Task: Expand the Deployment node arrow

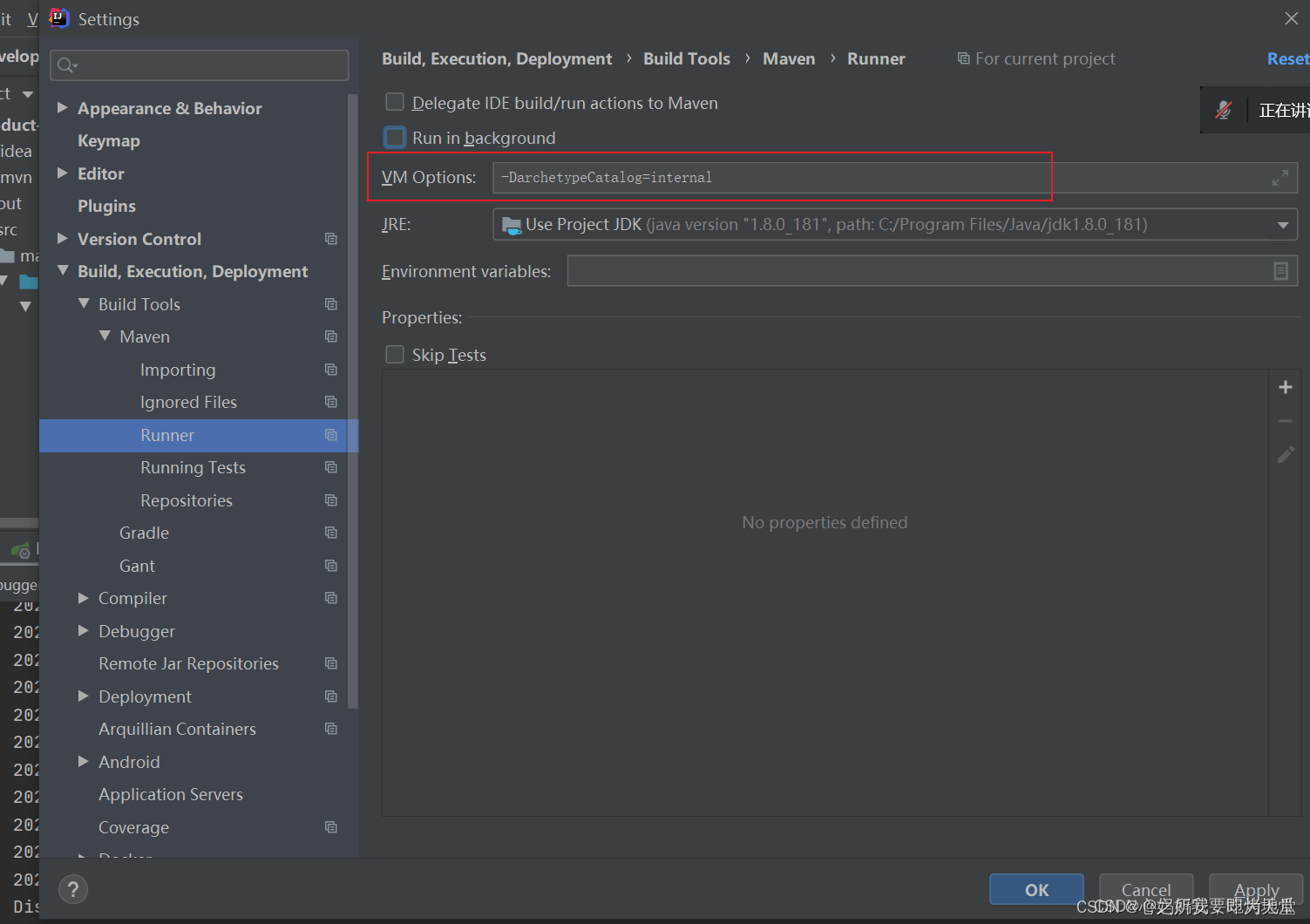Action: [x=84, y=696]
